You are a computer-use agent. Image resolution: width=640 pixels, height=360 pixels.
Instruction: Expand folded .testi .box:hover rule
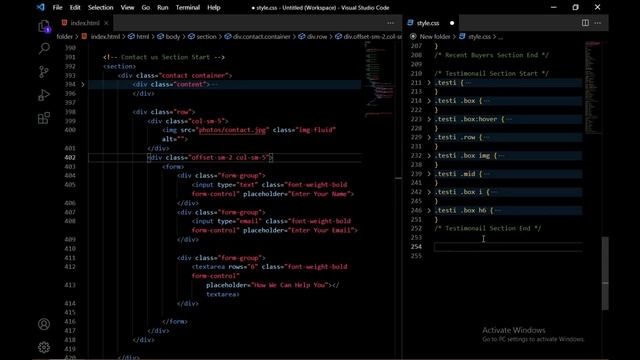coord(429,119)
